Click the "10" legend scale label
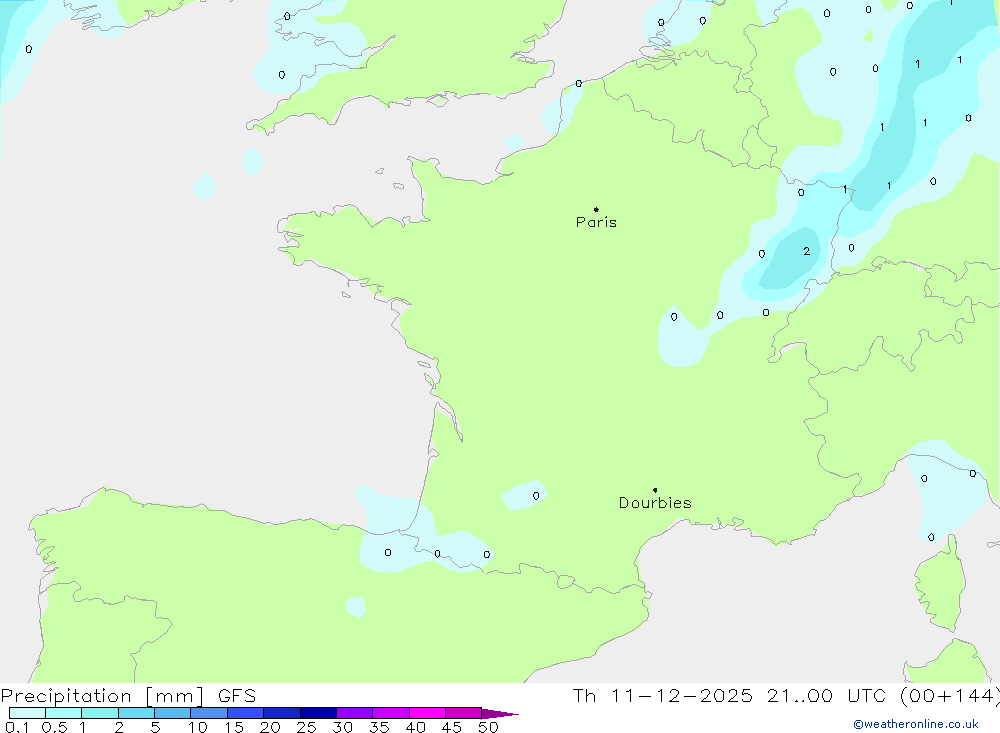This screenshot has width=1000, height=733. click(198, 727)
